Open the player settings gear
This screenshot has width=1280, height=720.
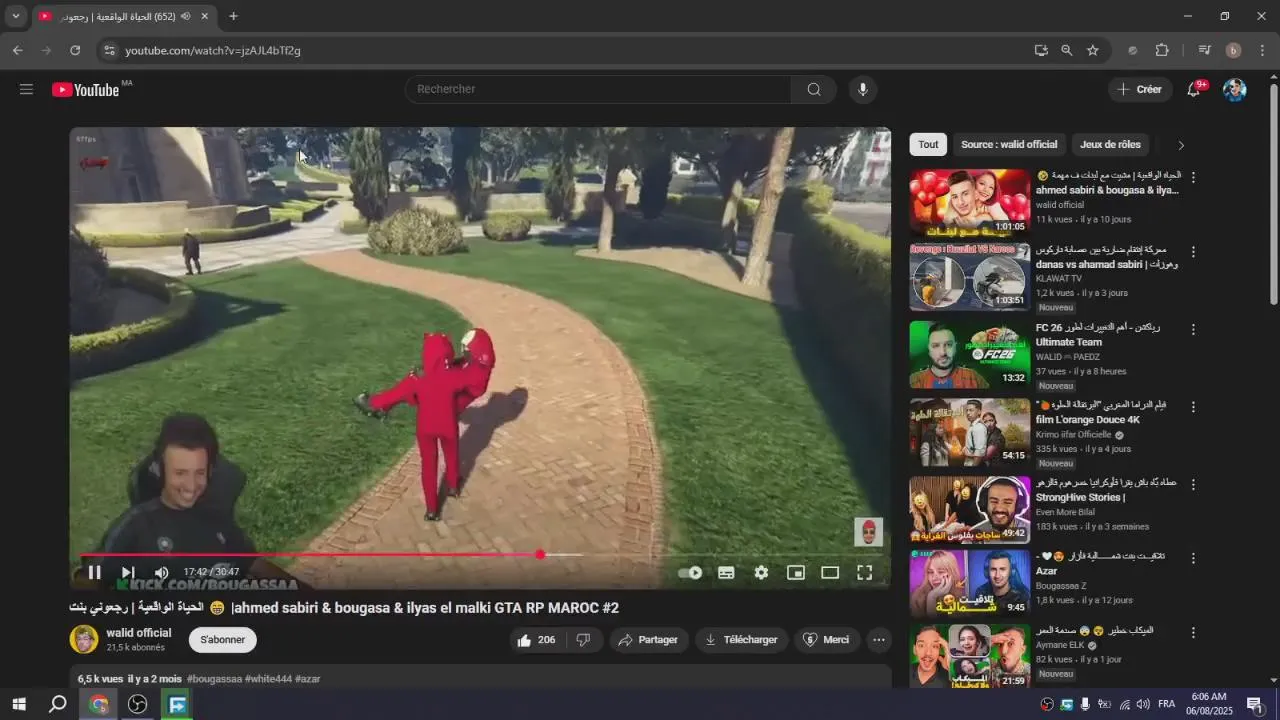[761, 572]
